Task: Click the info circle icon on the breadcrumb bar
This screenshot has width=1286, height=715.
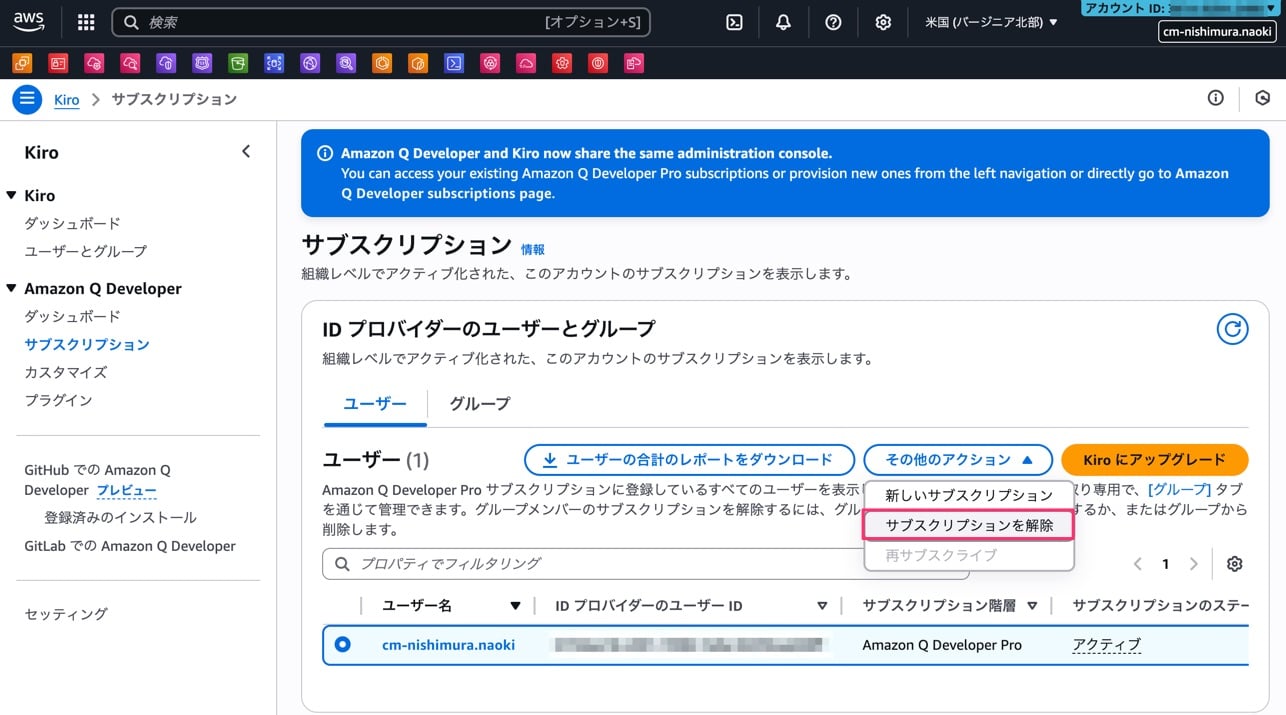Action: (x=1215, y=98)
